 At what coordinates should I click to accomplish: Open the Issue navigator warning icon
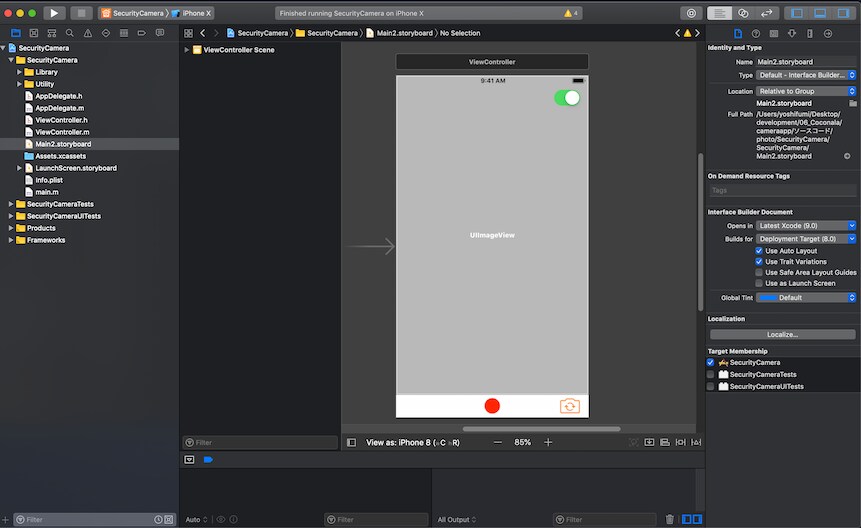tap(88, 33)
